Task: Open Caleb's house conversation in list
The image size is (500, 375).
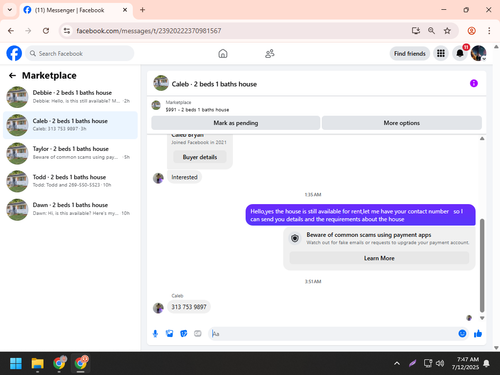Action: click(x=70, y=125)
